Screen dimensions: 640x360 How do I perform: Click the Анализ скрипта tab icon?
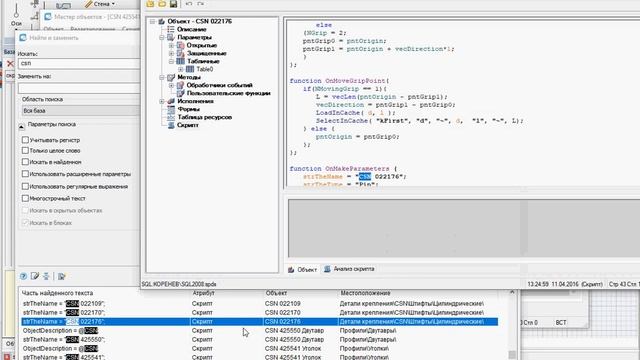pyautogui.click(x=327, y=269)
